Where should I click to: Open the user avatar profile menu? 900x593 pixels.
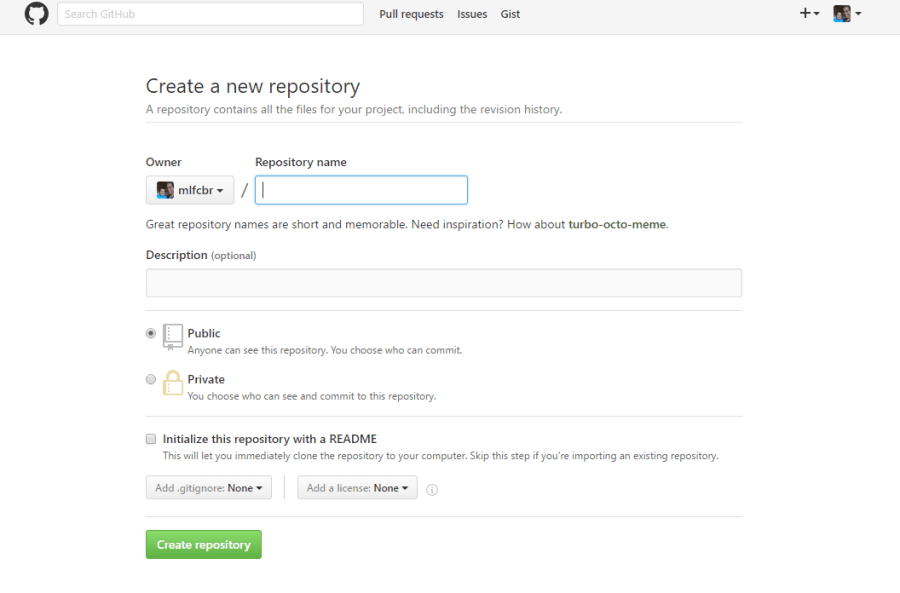coord(847,14)
